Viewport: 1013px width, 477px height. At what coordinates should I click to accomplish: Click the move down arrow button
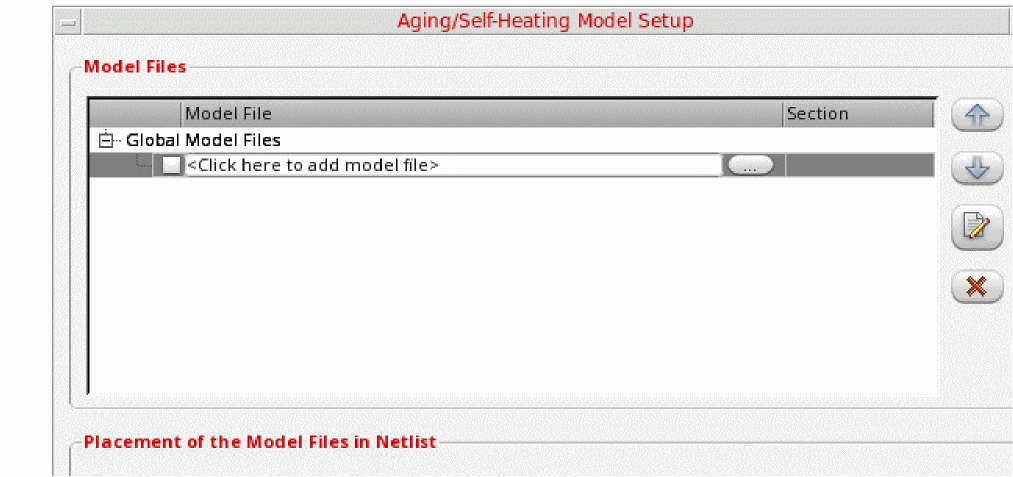pyautogui.click(x=976, y=170)
